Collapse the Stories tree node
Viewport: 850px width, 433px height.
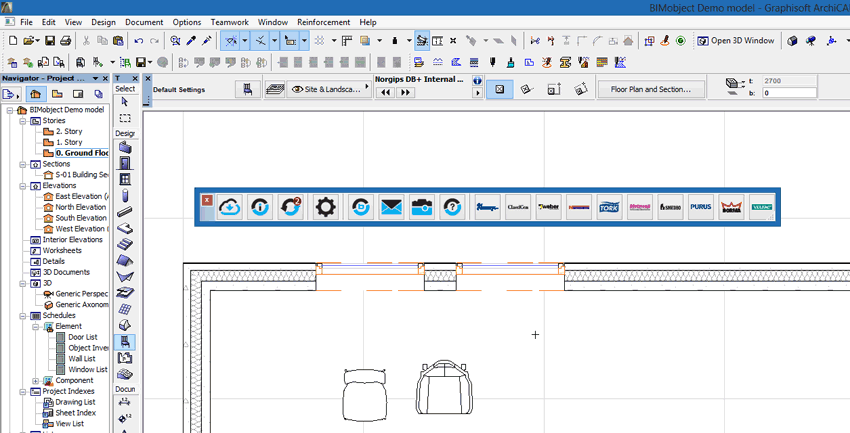point(23,121)
